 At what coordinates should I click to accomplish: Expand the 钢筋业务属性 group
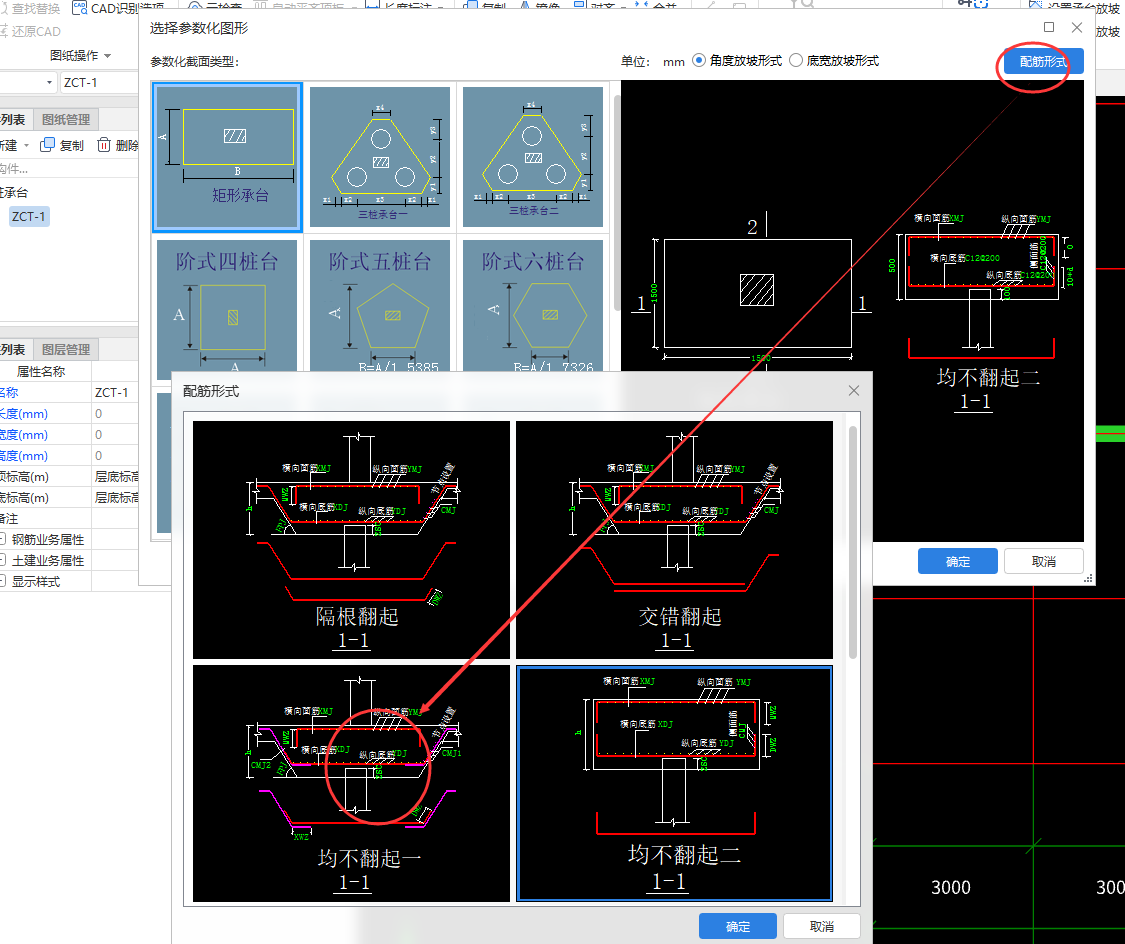3,539
